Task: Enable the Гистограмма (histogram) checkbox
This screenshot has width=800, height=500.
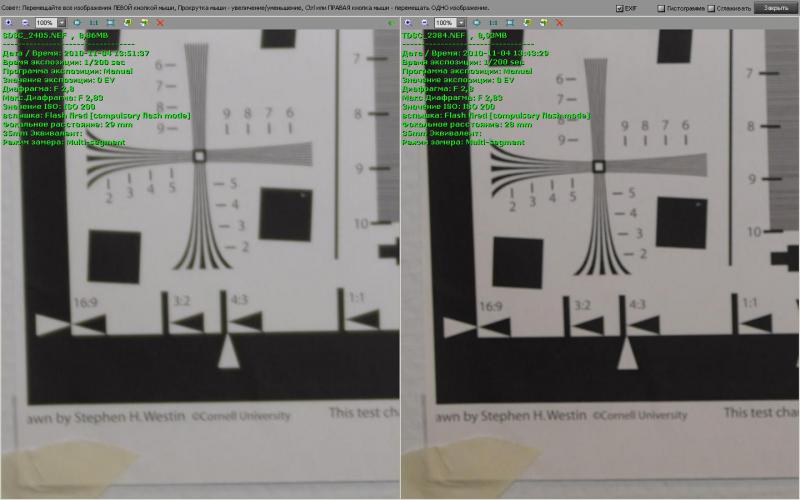Action: (661, 9)
